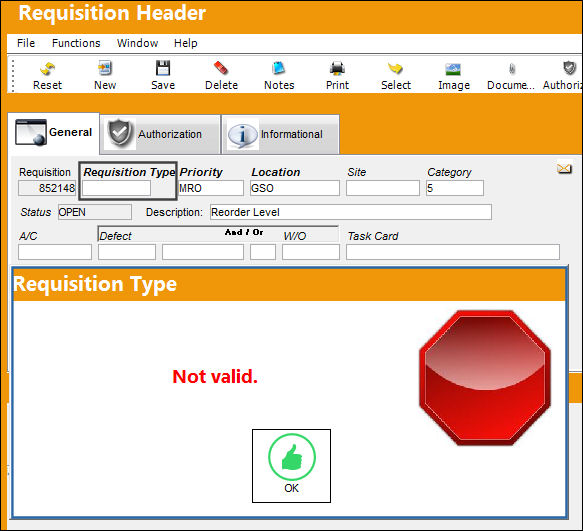583x531 pixels.
Task: Open the Window menu
Action: click(x=137, y=43)
